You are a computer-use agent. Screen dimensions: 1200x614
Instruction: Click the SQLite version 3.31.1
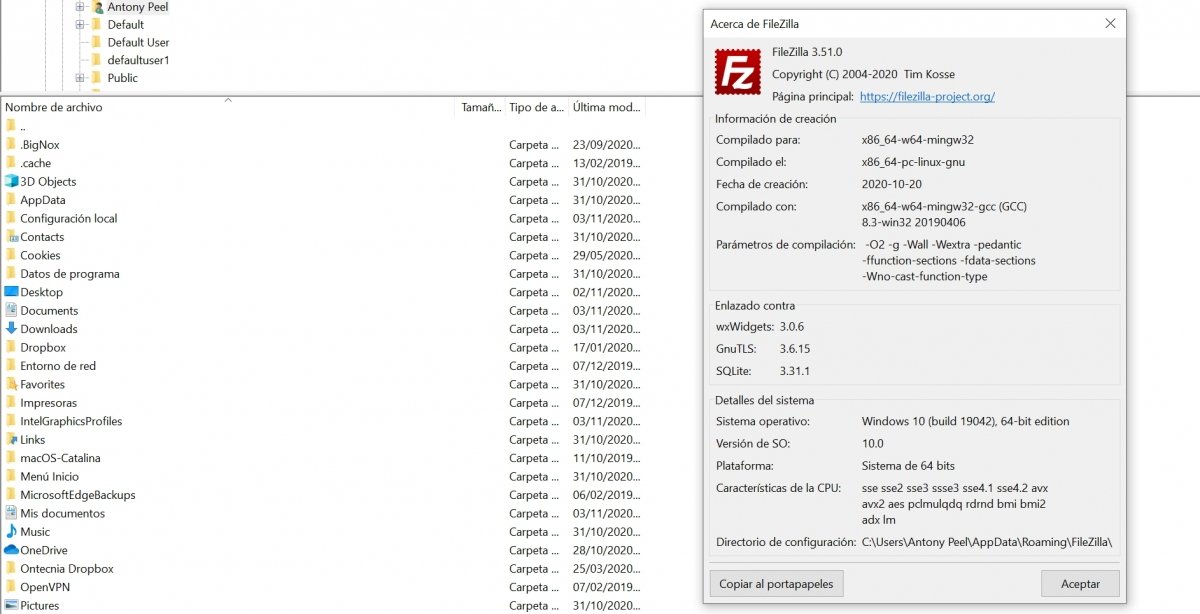[x=795, y=371]
